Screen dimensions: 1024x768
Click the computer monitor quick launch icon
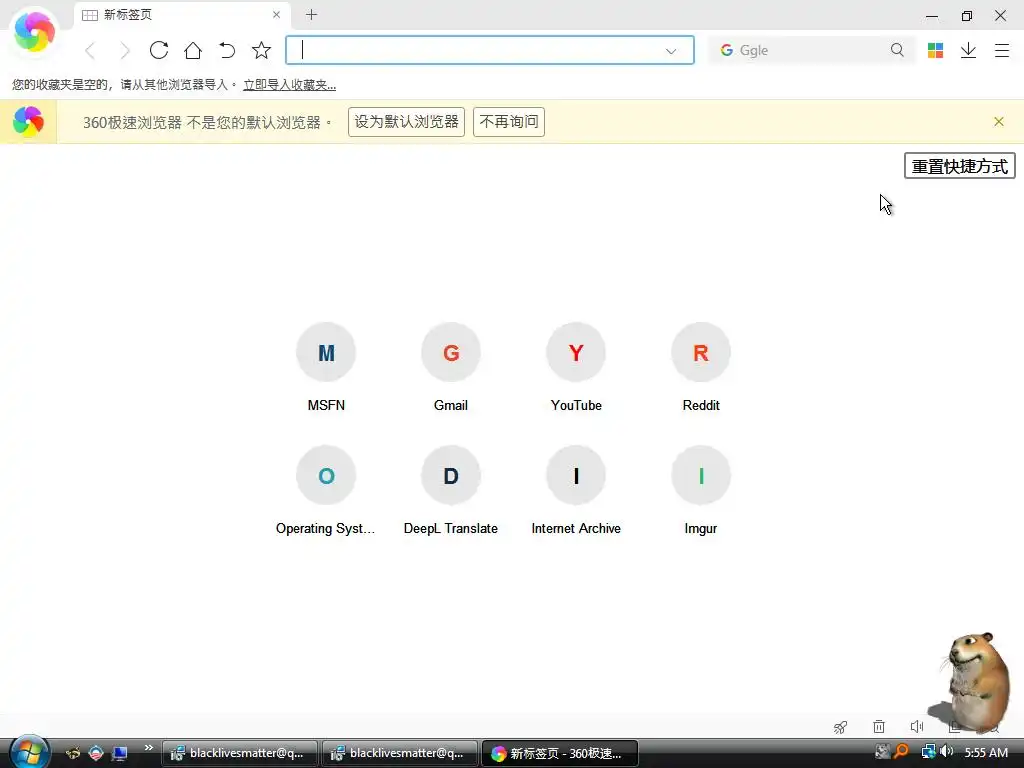click(x=120, y=753)
